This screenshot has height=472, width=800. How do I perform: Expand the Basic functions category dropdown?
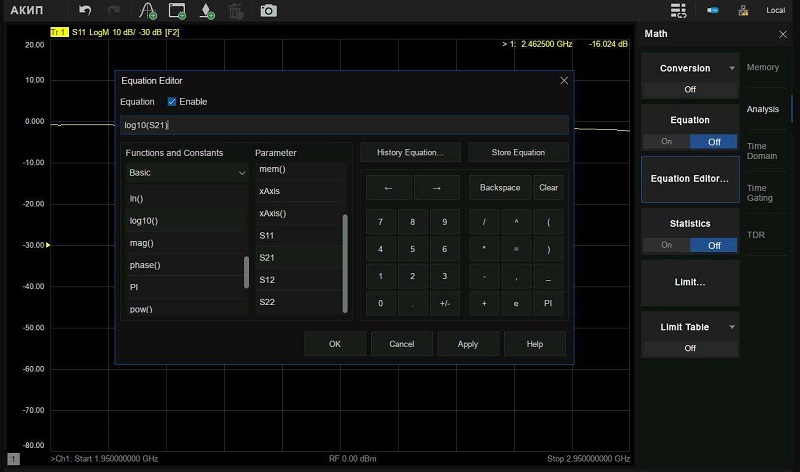click(x=187, y=173)
